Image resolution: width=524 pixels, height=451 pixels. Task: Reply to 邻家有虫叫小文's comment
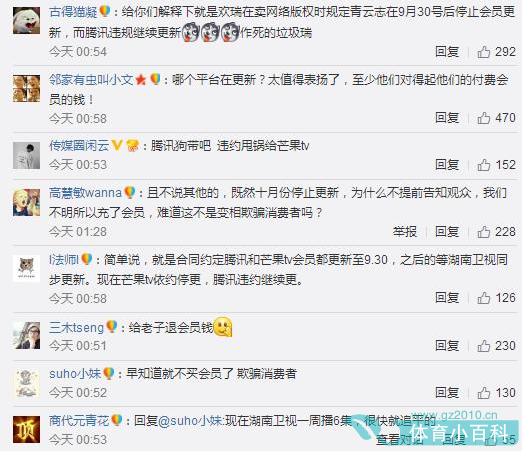(447, 118)
